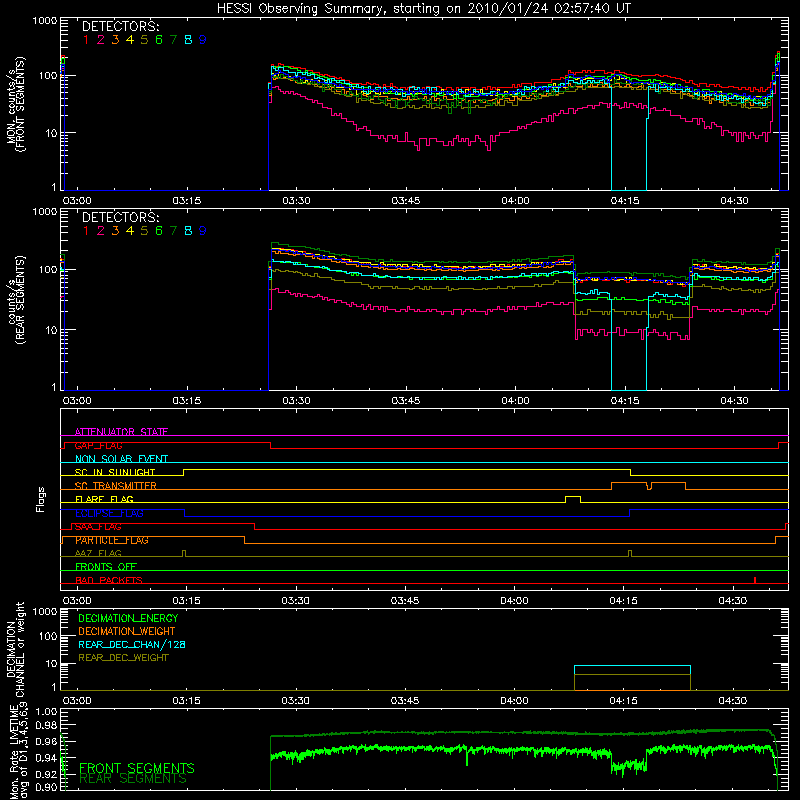
Task: Click the FRONT SEGMENTS label in the livetime plot
Action: (x=137, y=768)
